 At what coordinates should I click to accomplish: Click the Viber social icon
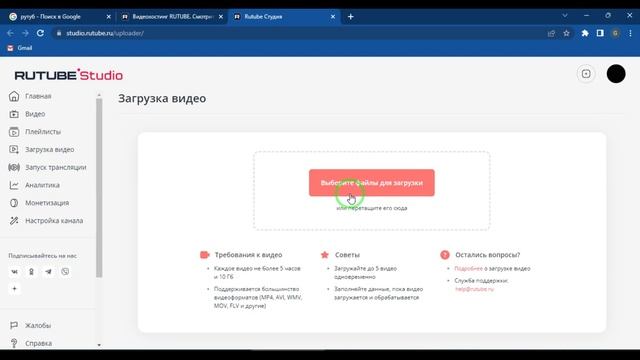point(65,272)
